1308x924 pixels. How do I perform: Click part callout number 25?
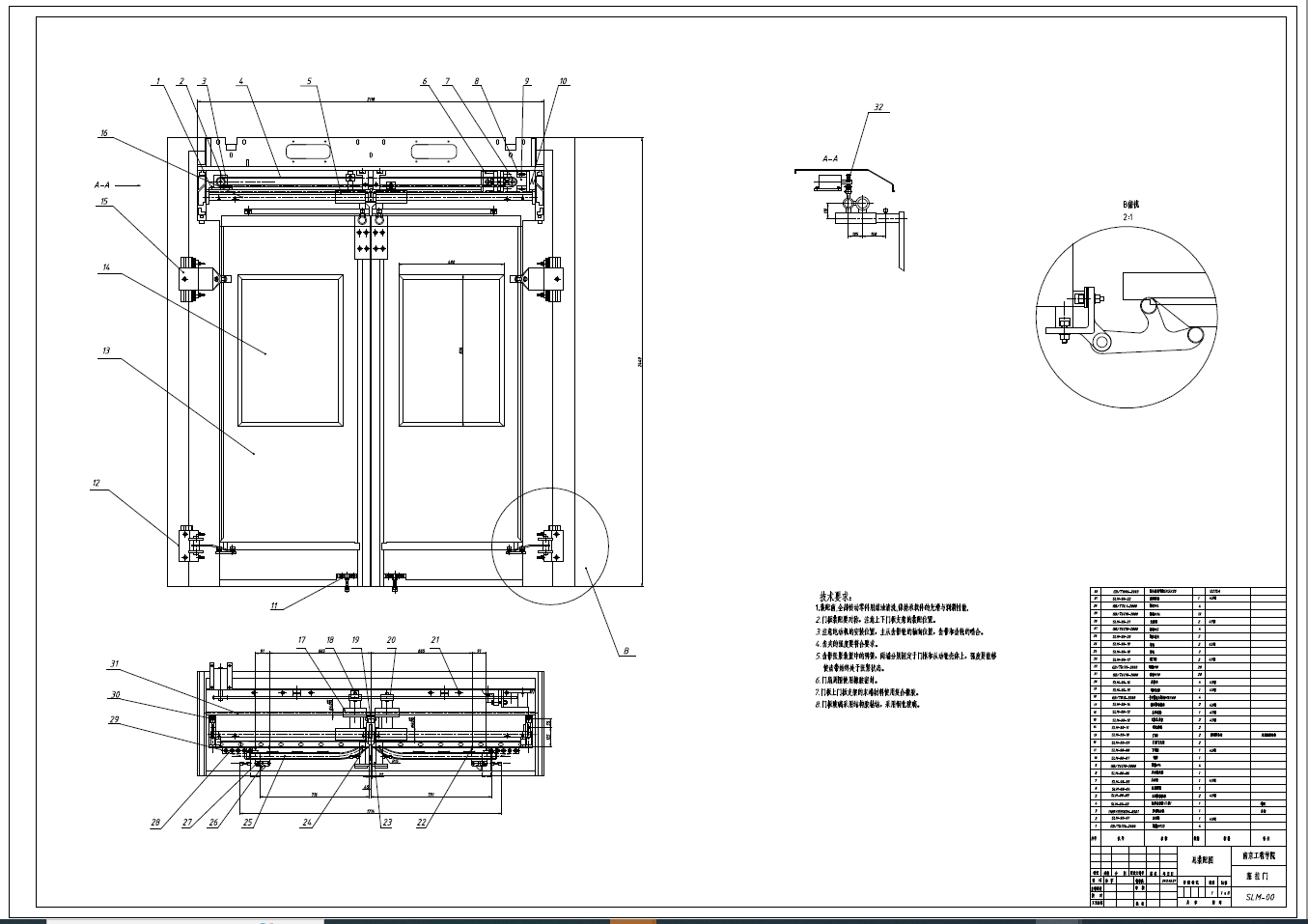pyautogui.click(x=246, y=823)
